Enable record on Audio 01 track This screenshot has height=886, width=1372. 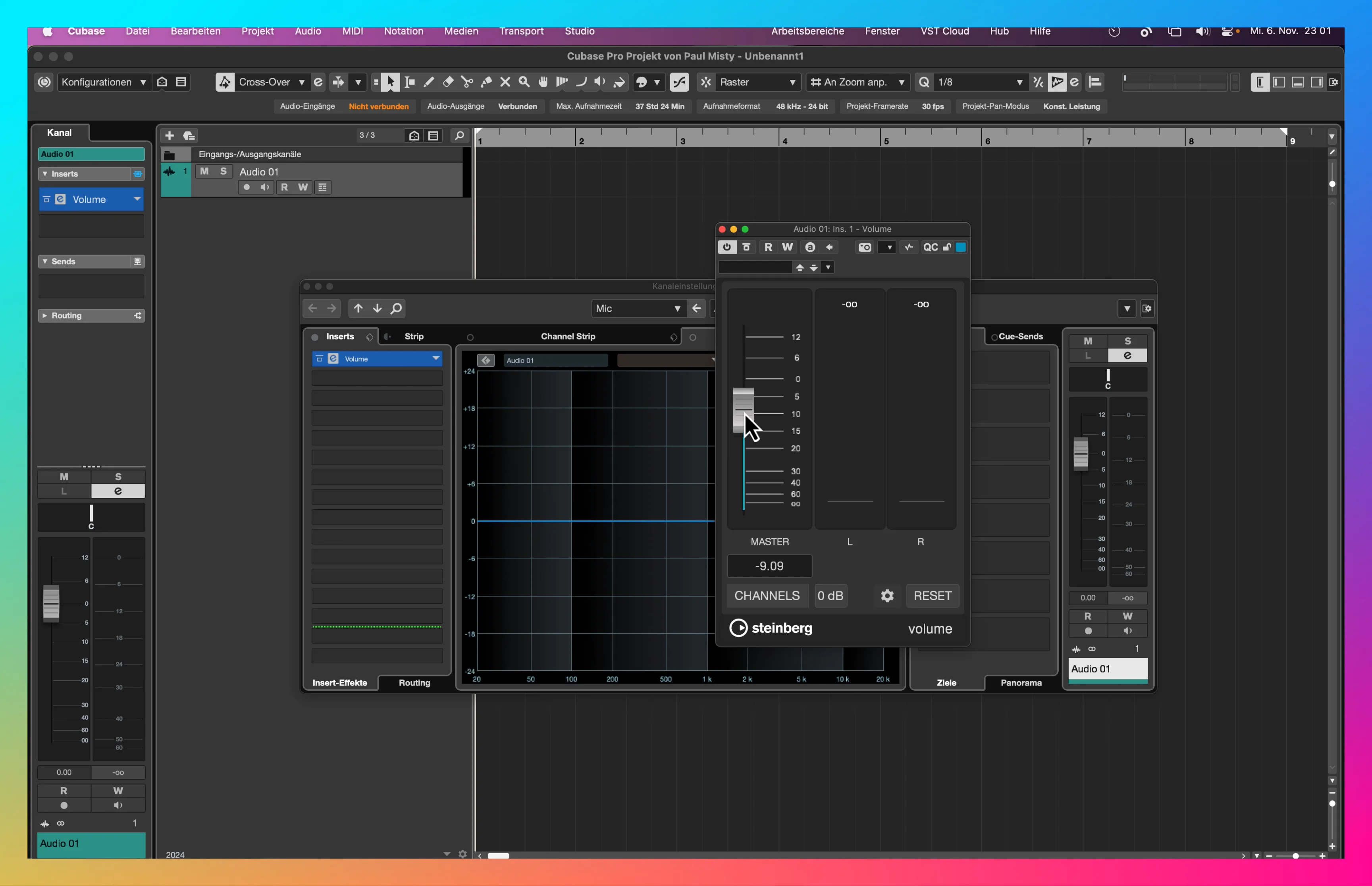tap(246, 187)
